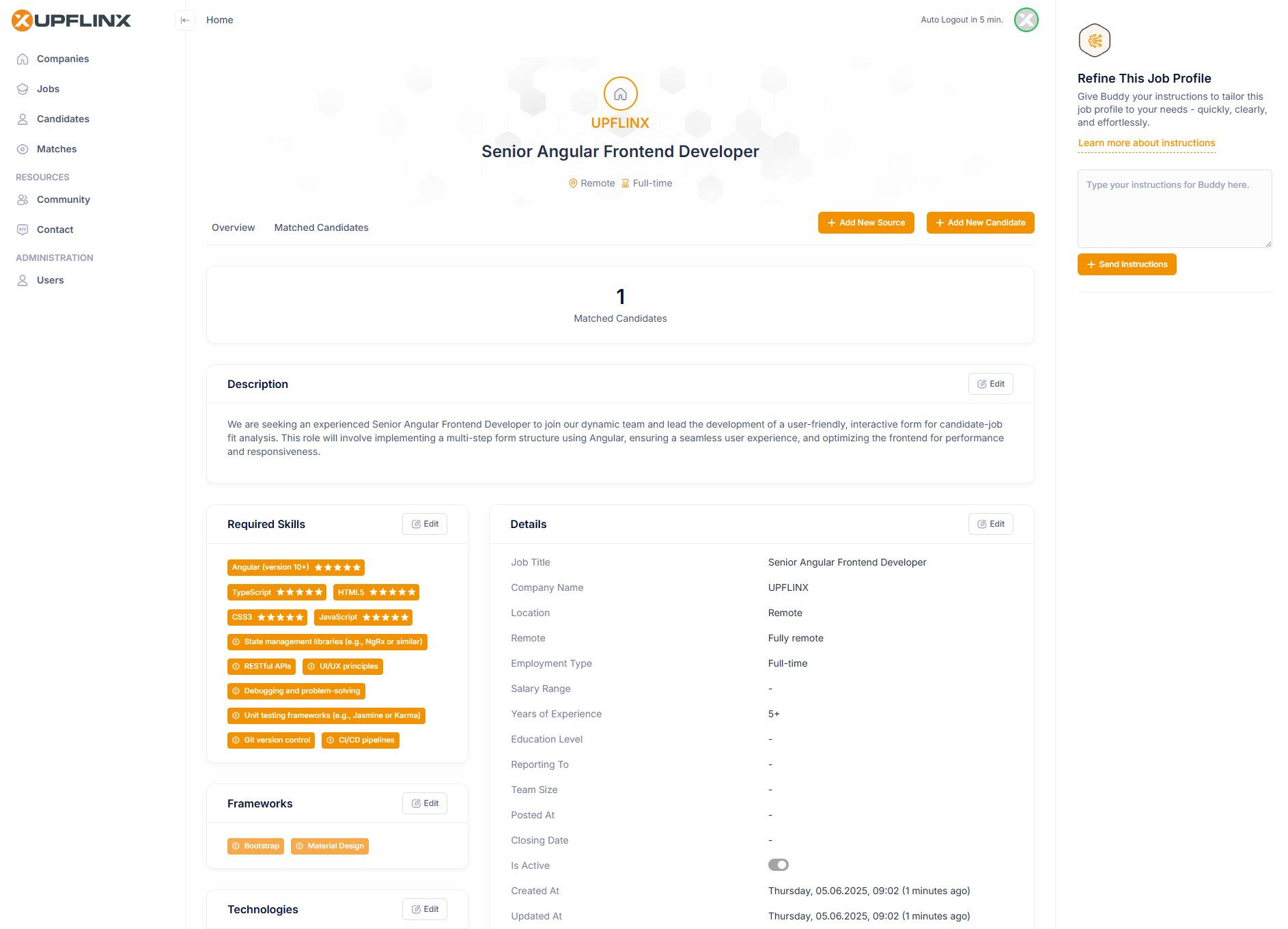Open Learn more about instructions link
This screenshot has width=1288, height=929.
tap(1147, 143)
